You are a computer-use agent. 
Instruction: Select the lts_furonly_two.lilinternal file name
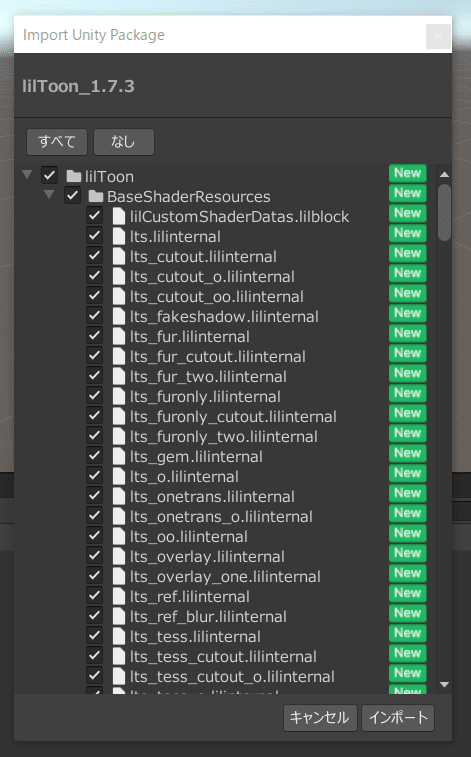point(223,436)
